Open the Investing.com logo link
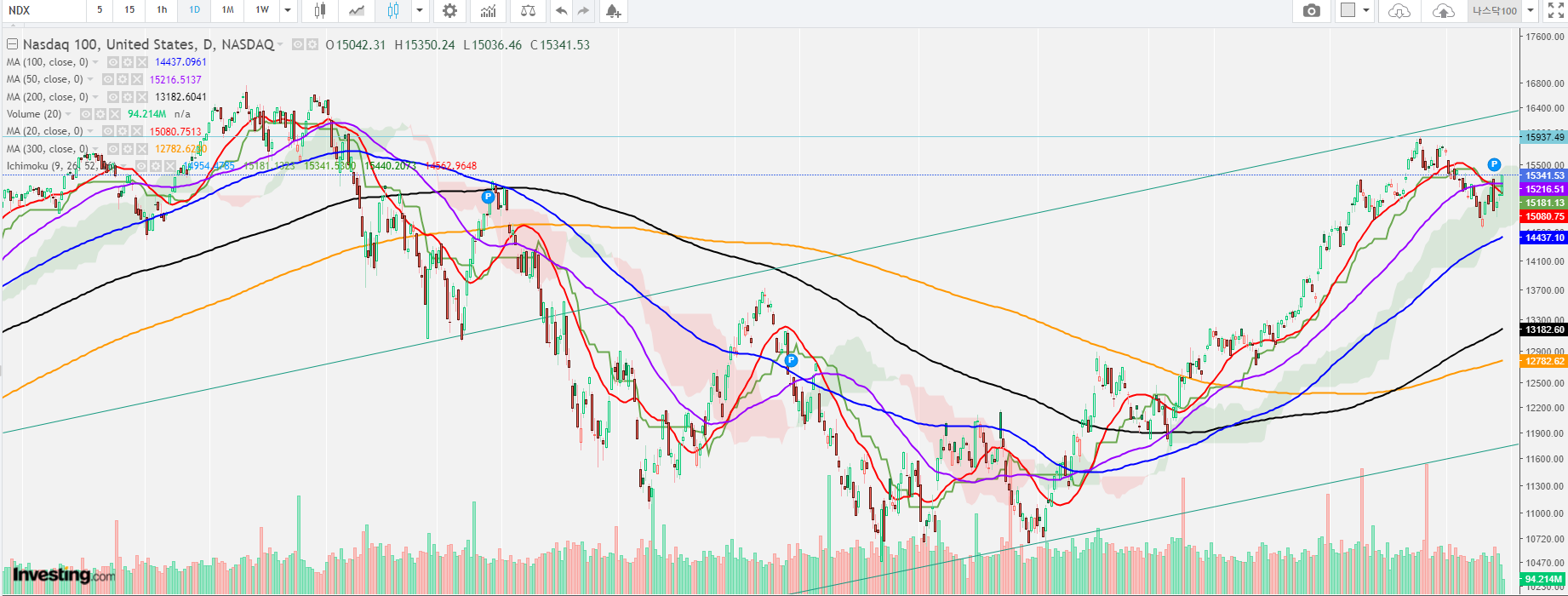The width and height of the screenshot is (1568, 596). click(64, 576)
